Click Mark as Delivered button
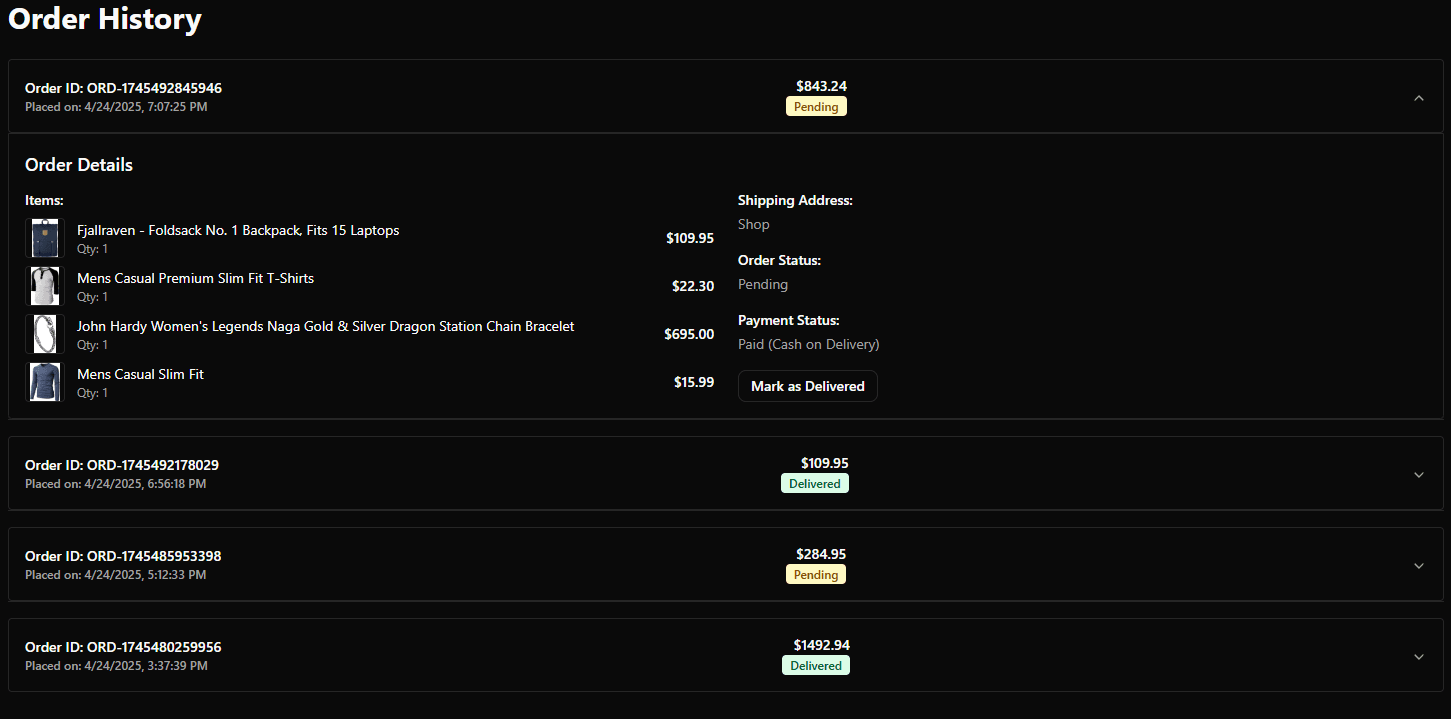1451x719 pixels. [807, 386]
